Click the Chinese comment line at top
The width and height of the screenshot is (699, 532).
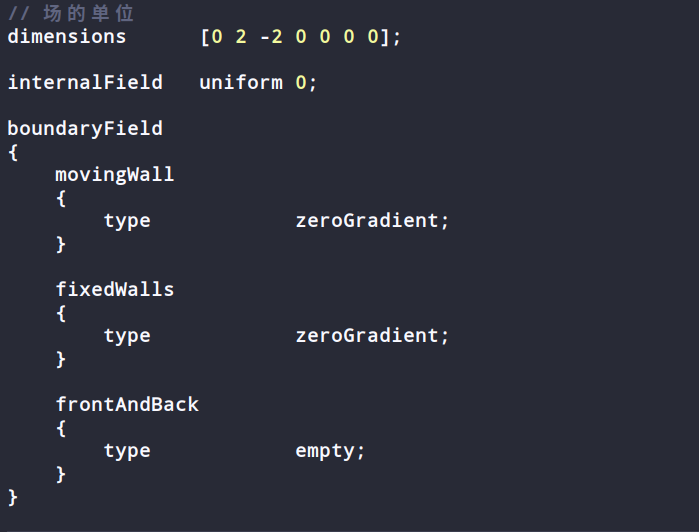tap(71, 13)
